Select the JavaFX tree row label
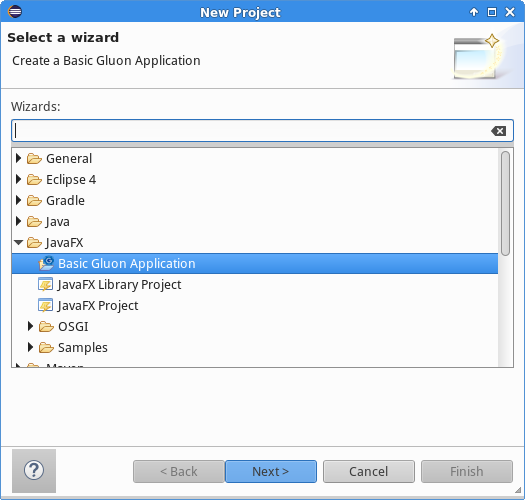Image resolution: width=525 pixels, height=500 pixels. pos(64,242)
